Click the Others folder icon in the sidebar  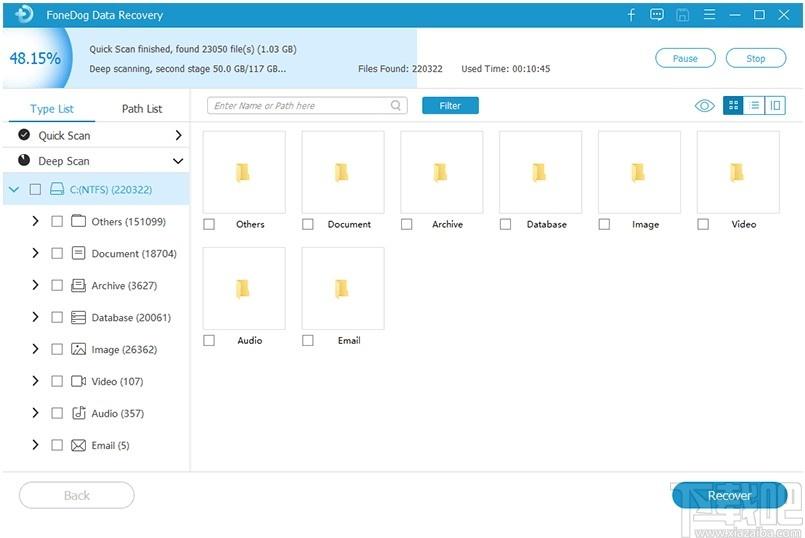pyautogui.click(x=79, y=221)
